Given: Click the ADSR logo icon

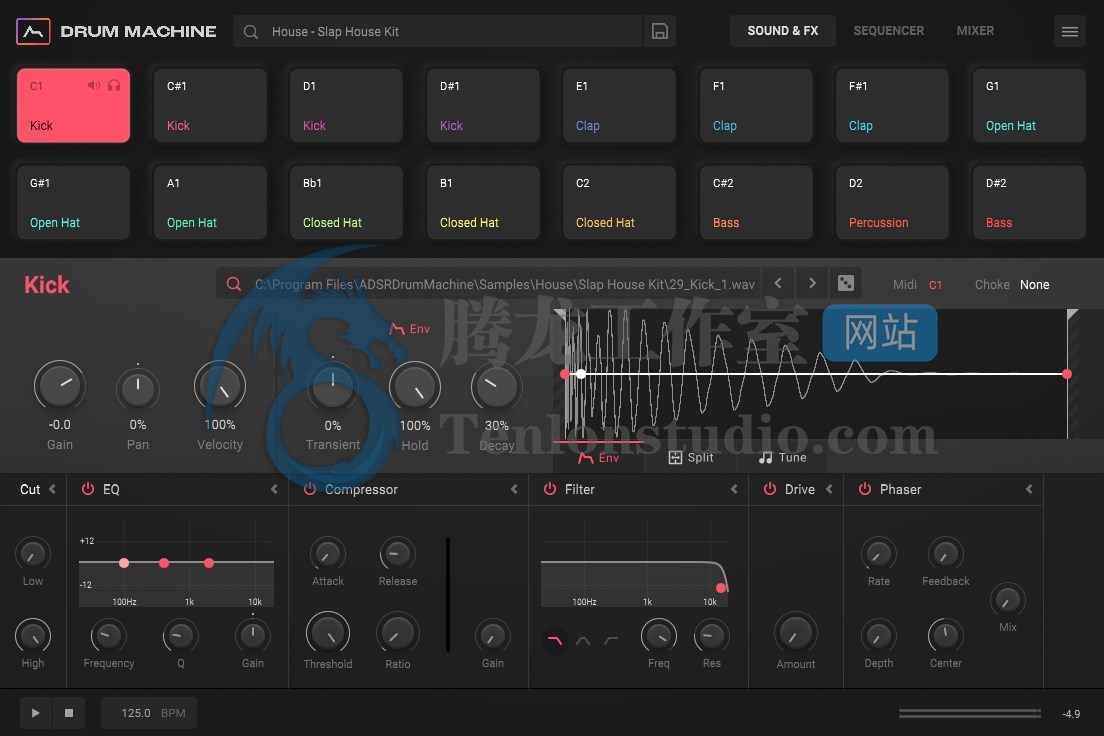Looking at the screenshot, I should tap(33, 31).
